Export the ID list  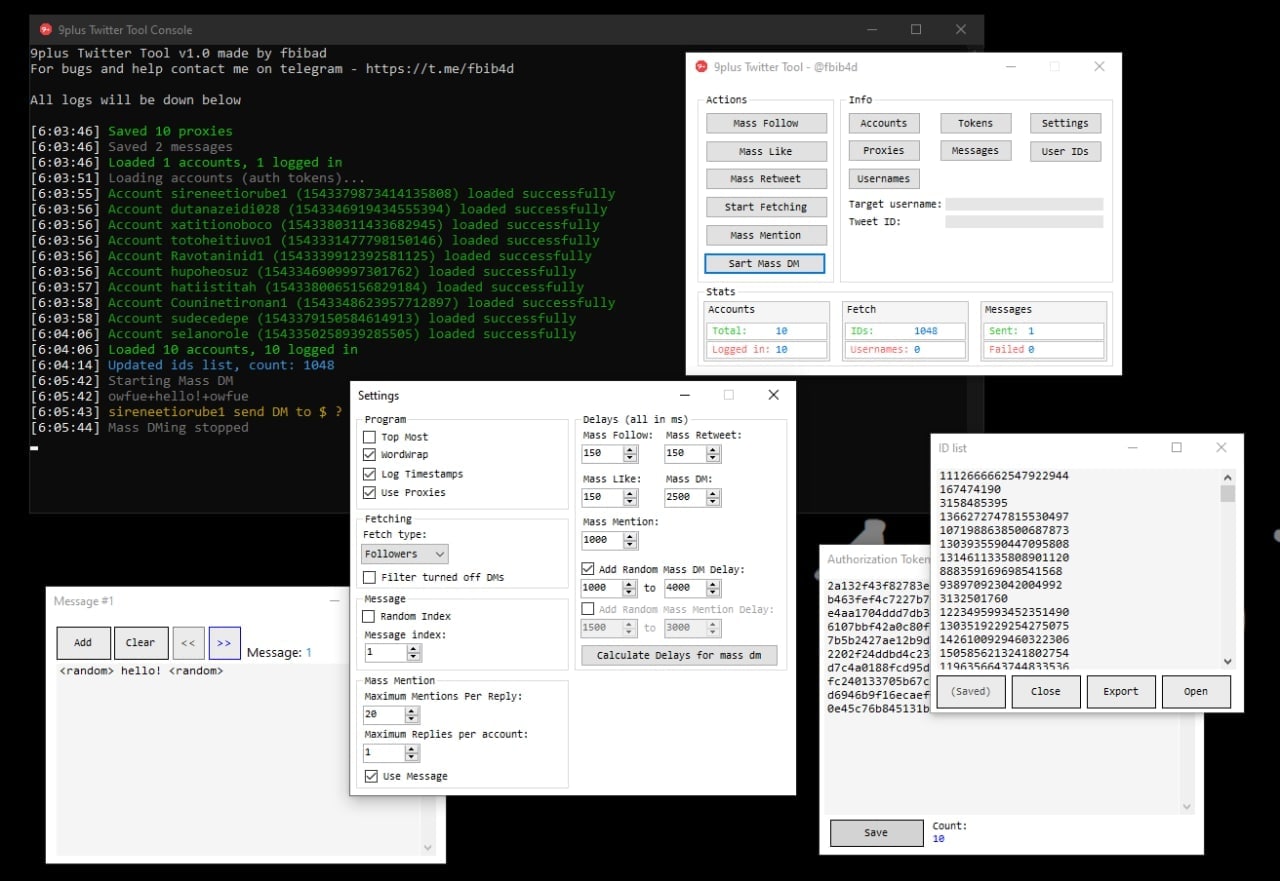1121,691
